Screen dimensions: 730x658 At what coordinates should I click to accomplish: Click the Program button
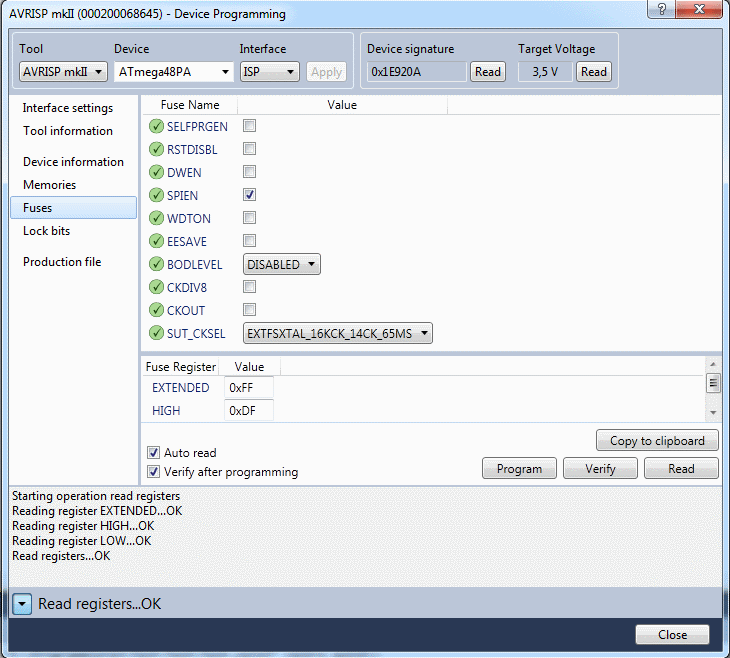click(x=519, y=468)
